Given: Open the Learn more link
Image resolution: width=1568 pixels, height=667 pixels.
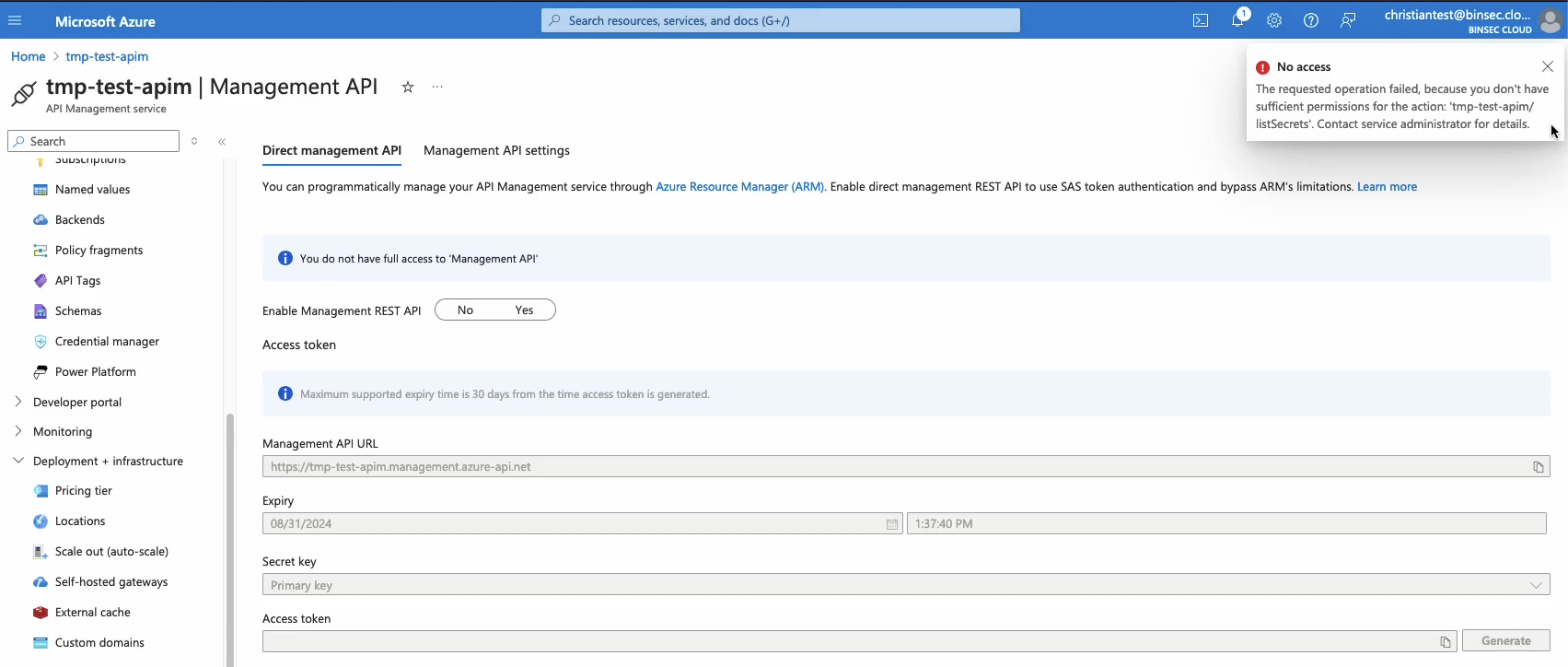Looking at the screenshot, I should click(x=1387, y=187).
